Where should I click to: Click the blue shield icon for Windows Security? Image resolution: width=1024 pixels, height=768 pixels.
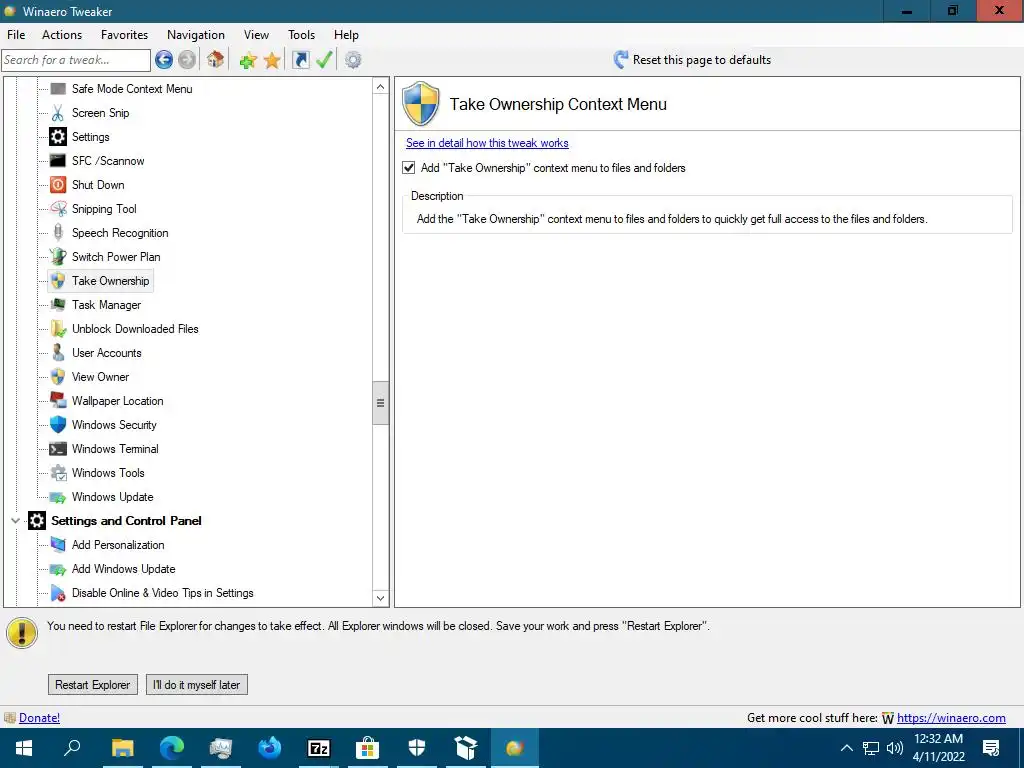58,424
